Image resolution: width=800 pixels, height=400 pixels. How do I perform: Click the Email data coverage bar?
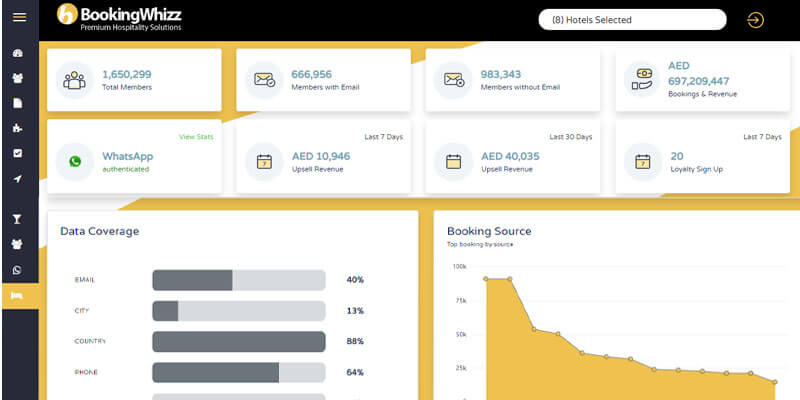(239, 280)
